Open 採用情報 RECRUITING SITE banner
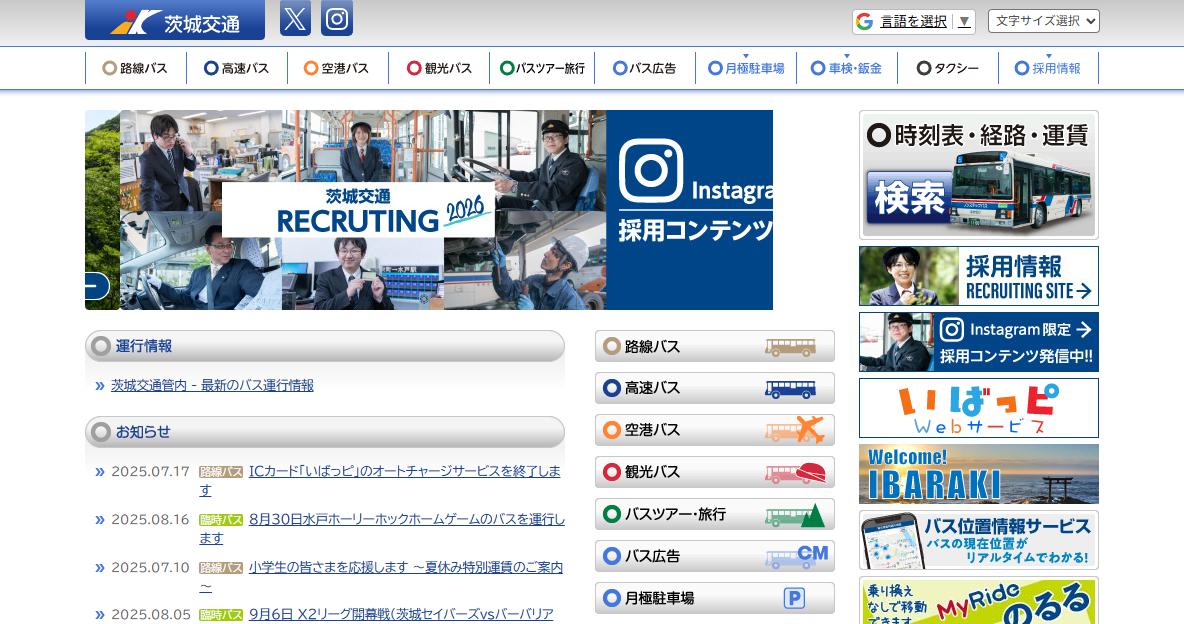The image size is (1184, 624). pyautogui.click(x=979, y=276)
